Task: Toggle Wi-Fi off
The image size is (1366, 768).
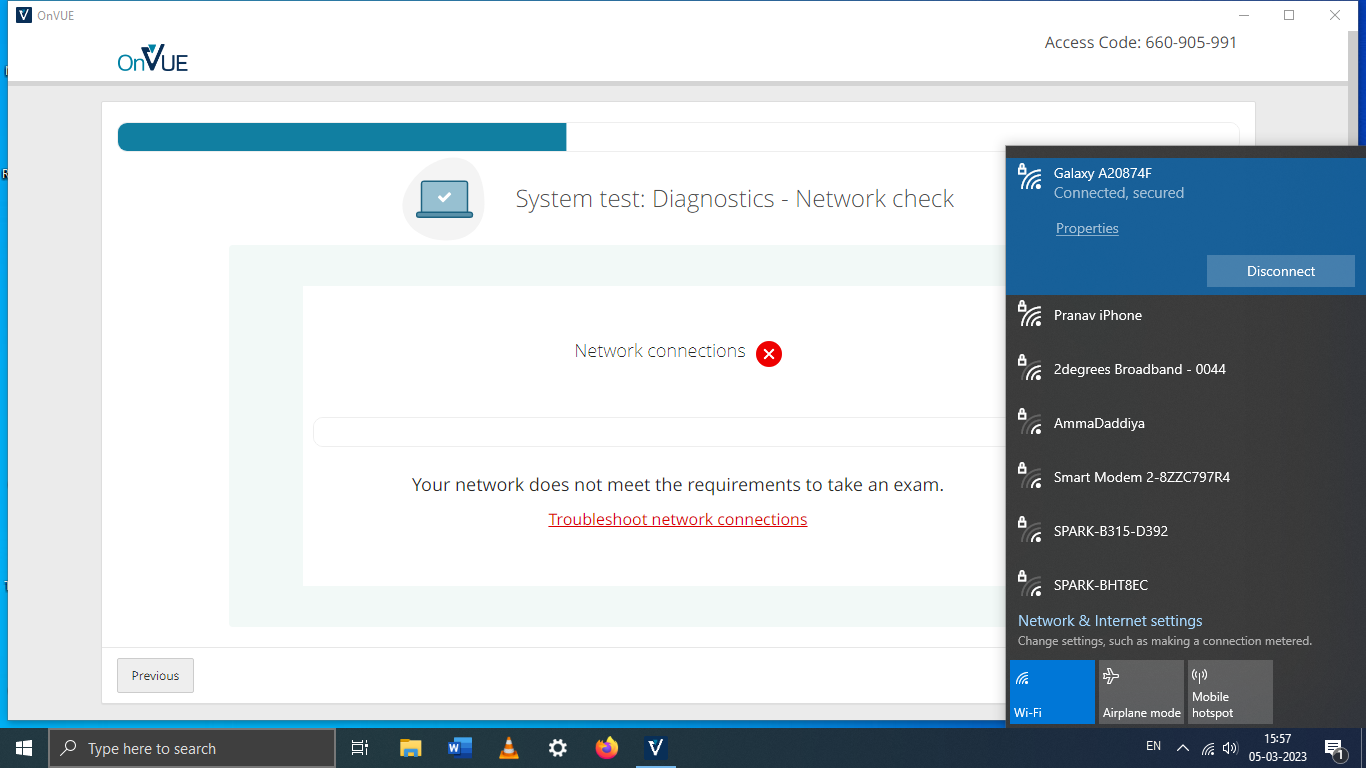Action: tap(1052, 691)
